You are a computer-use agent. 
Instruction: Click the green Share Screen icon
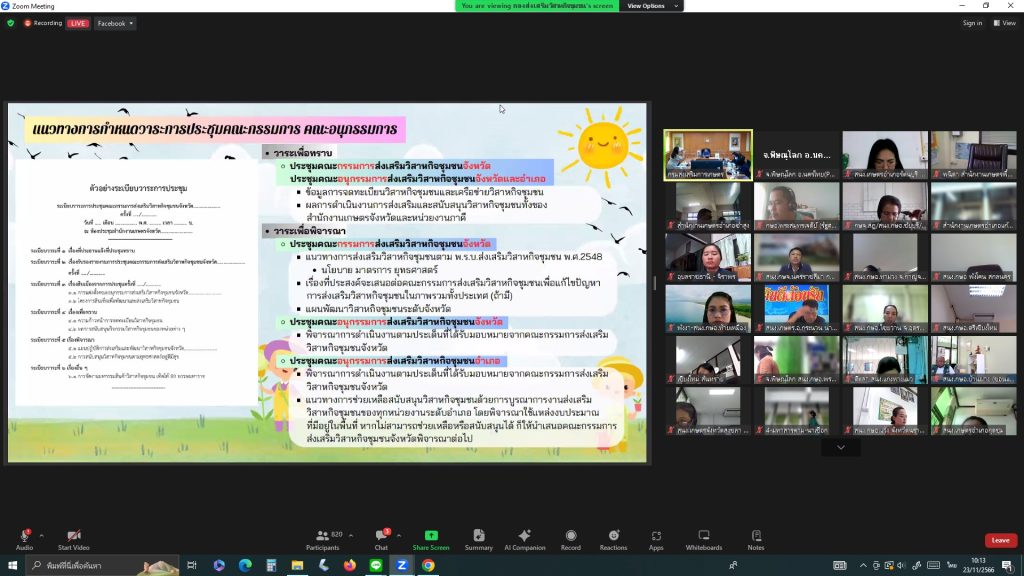coord(431,538)
